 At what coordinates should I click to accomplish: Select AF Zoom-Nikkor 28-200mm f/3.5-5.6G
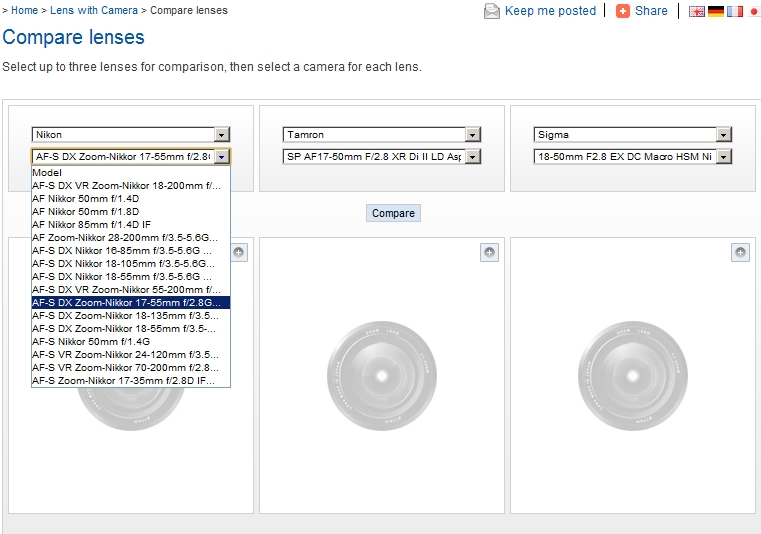(x=131, y=238)
